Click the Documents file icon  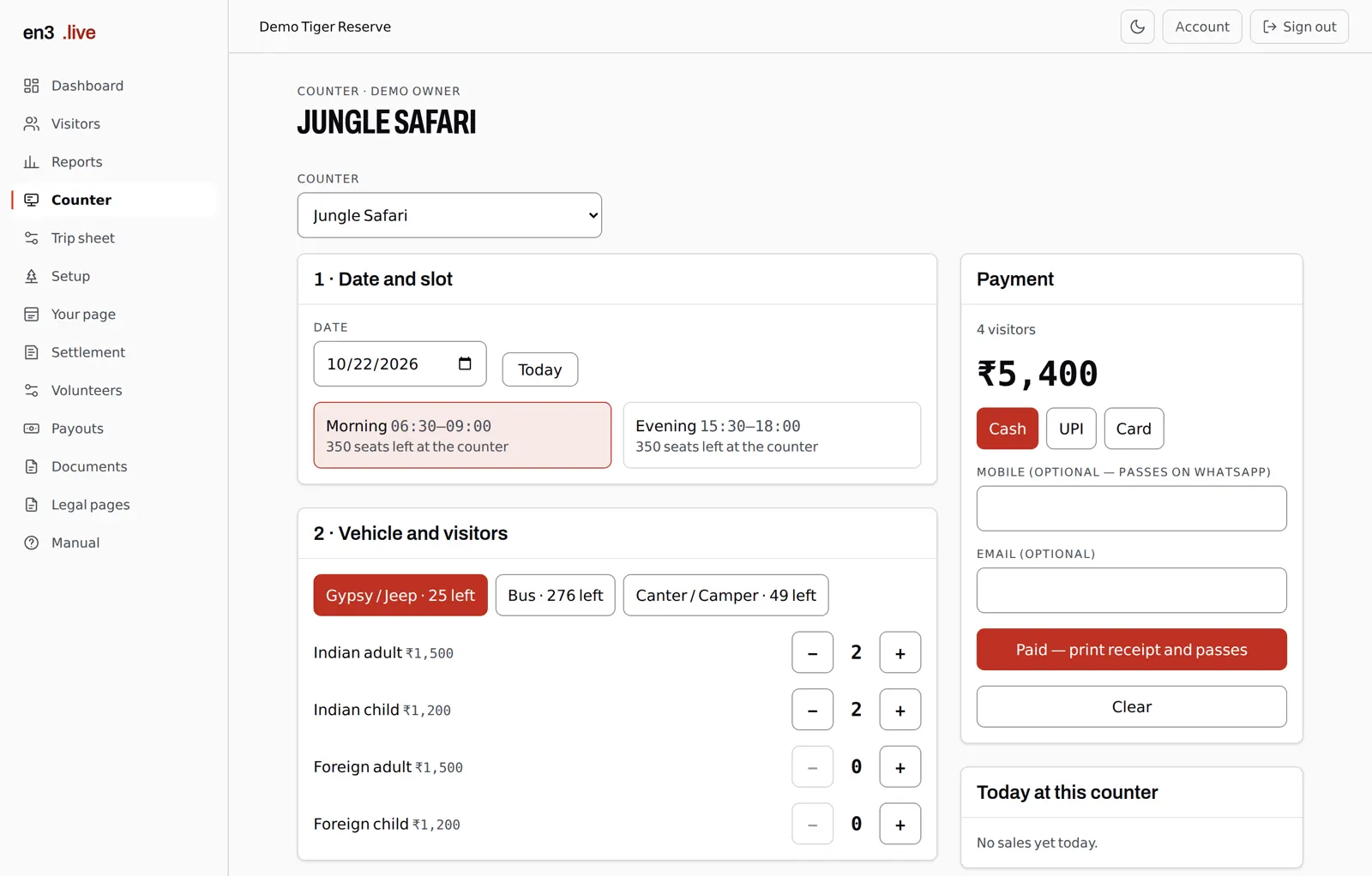coord(32,466)
